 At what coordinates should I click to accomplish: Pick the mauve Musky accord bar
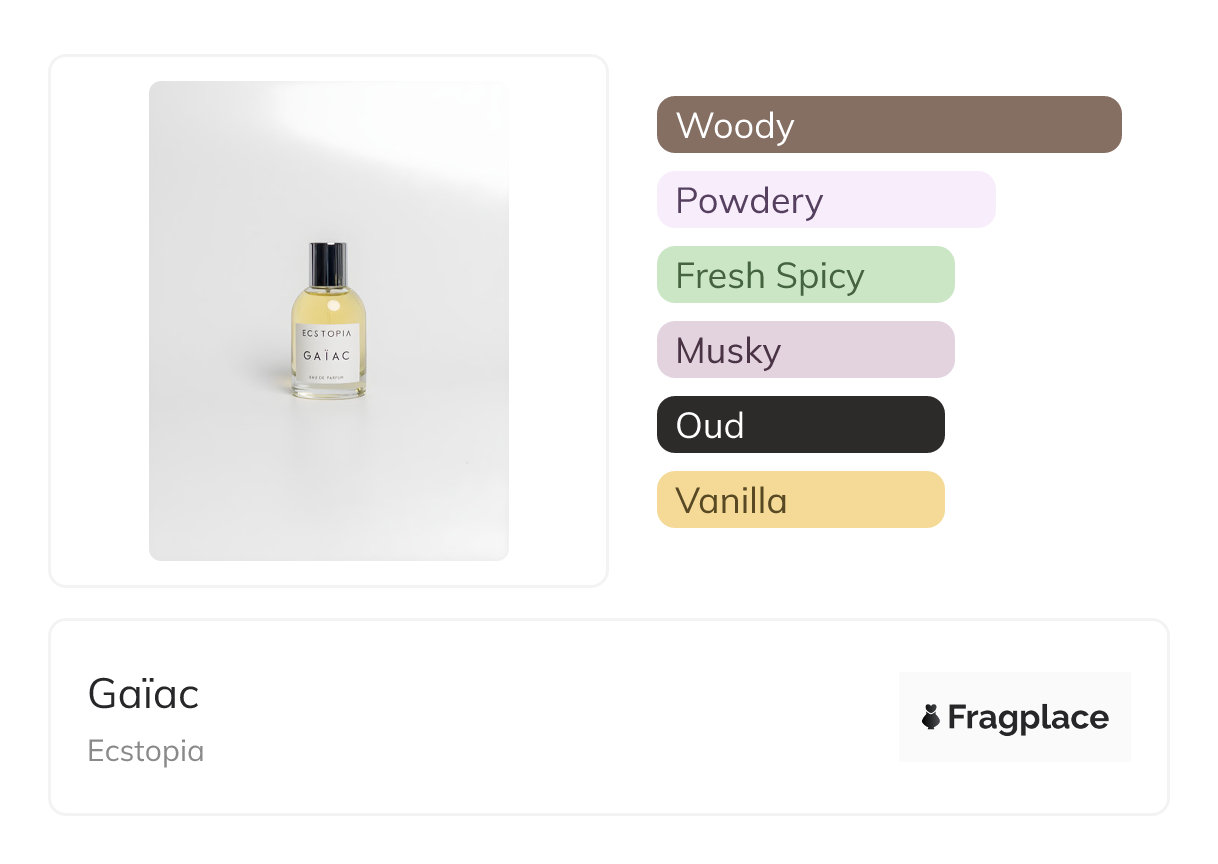click(805, 350)
